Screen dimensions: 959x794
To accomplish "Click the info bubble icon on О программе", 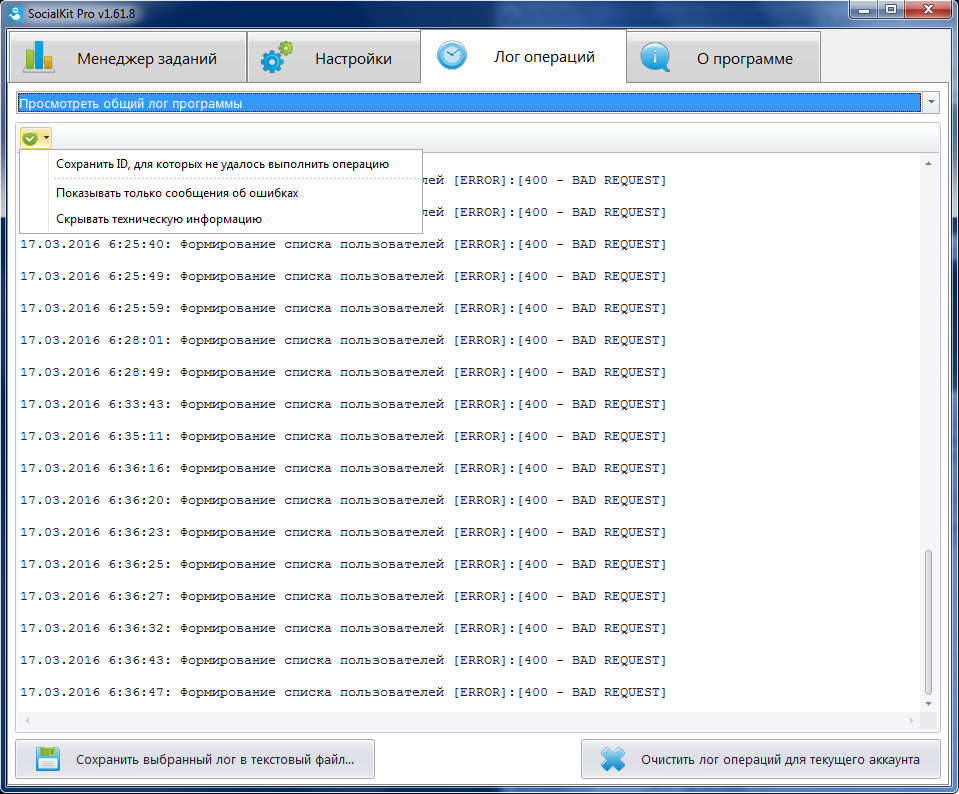I will click(655, 58).
